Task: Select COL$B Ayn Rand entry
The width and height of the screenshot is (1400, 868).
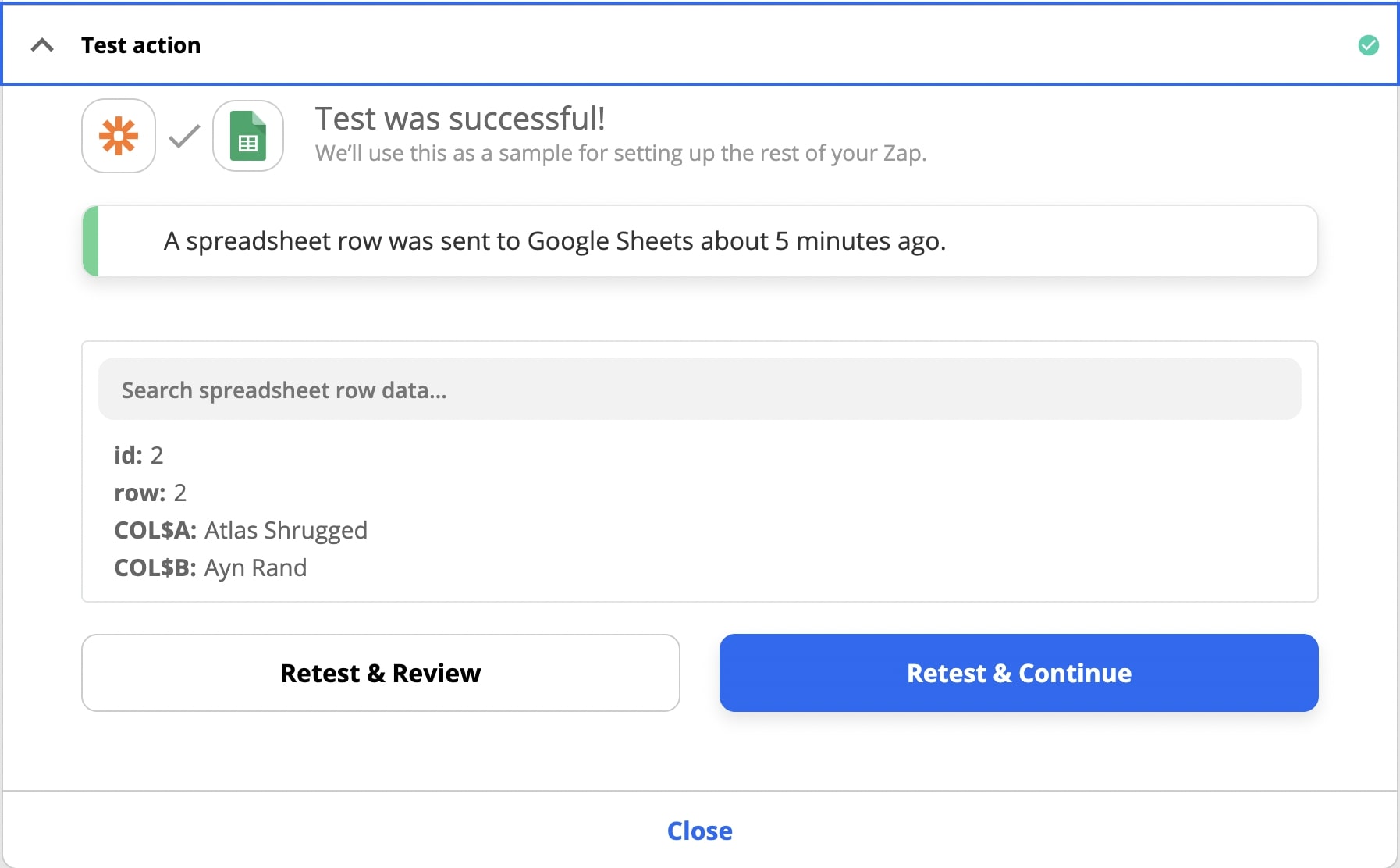Action: (211, 567)
